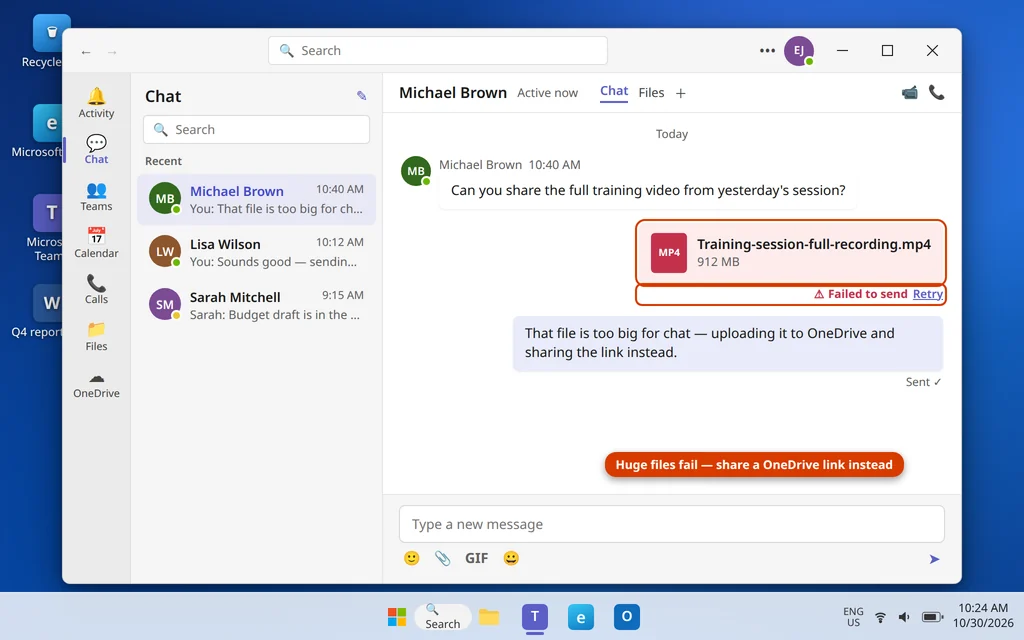The image size is (1024, 640).
Task: Click the volume speaker icon in tray
Action: coord(904,617)
